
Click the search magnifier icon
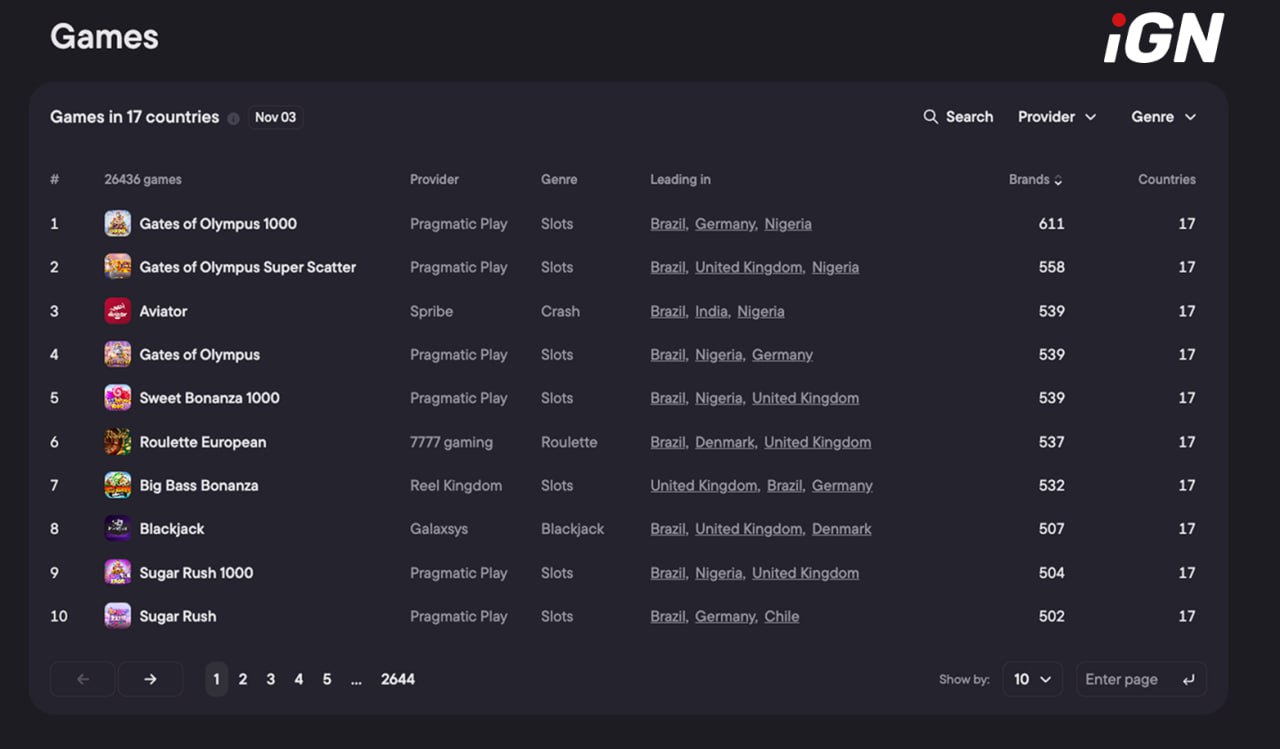click(930, 117)
